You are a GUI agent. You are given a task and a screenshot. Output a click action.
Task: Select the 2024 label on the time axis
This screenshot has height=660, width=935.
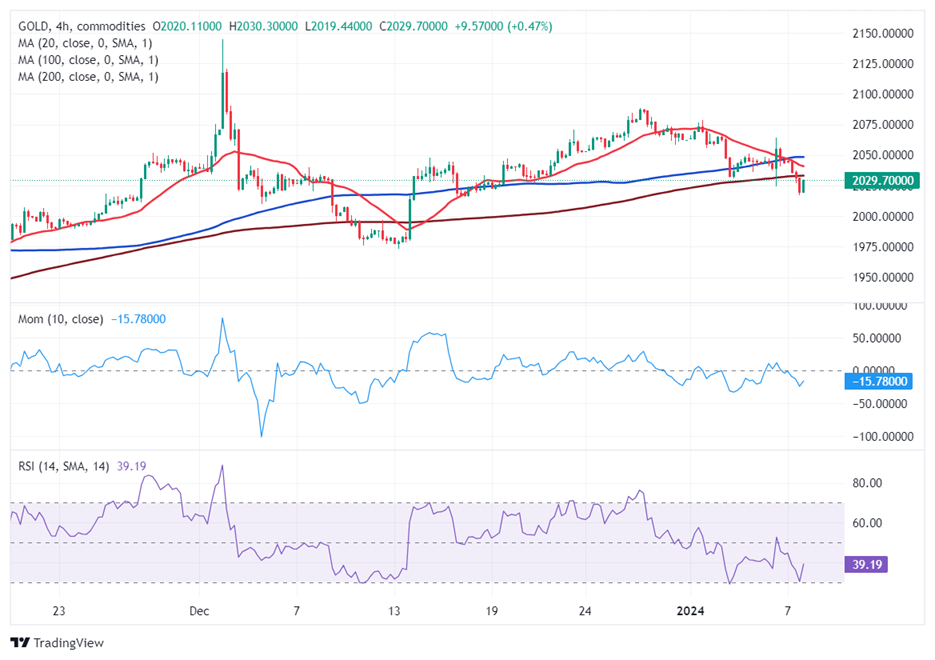pos(690,610)
